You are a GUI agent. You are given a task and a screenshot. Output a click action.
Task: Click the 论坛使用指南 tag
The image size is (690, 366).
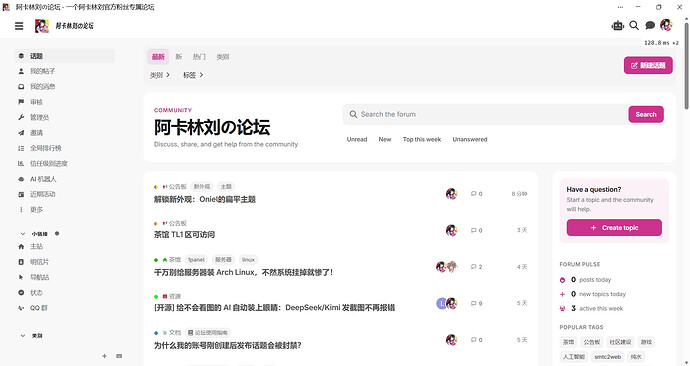[x=208, y=333]
